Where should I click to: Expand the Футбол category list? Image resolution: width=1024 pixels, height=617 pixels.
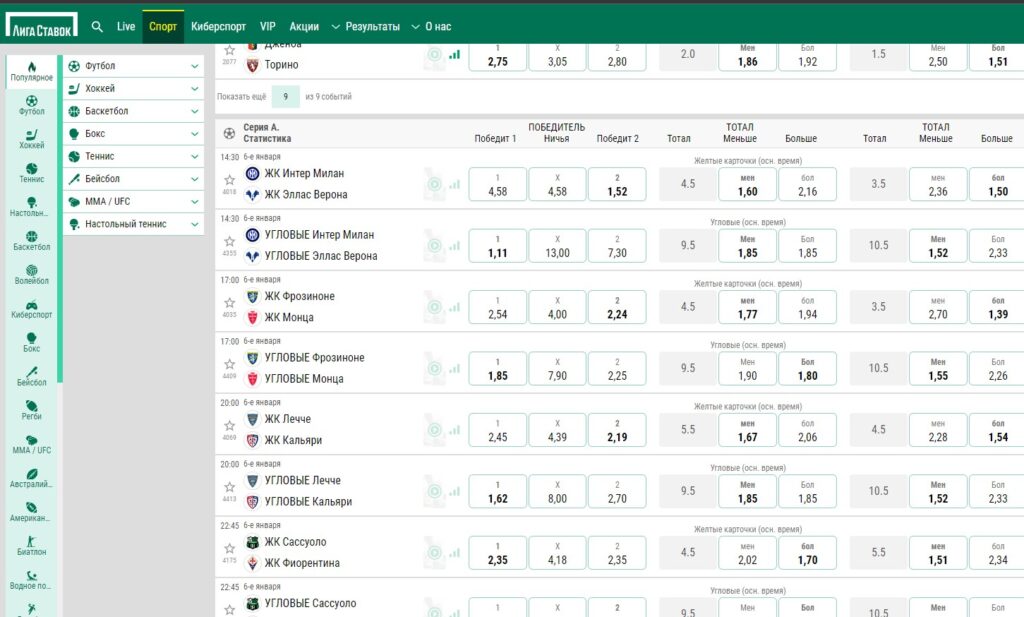[195, 66]
